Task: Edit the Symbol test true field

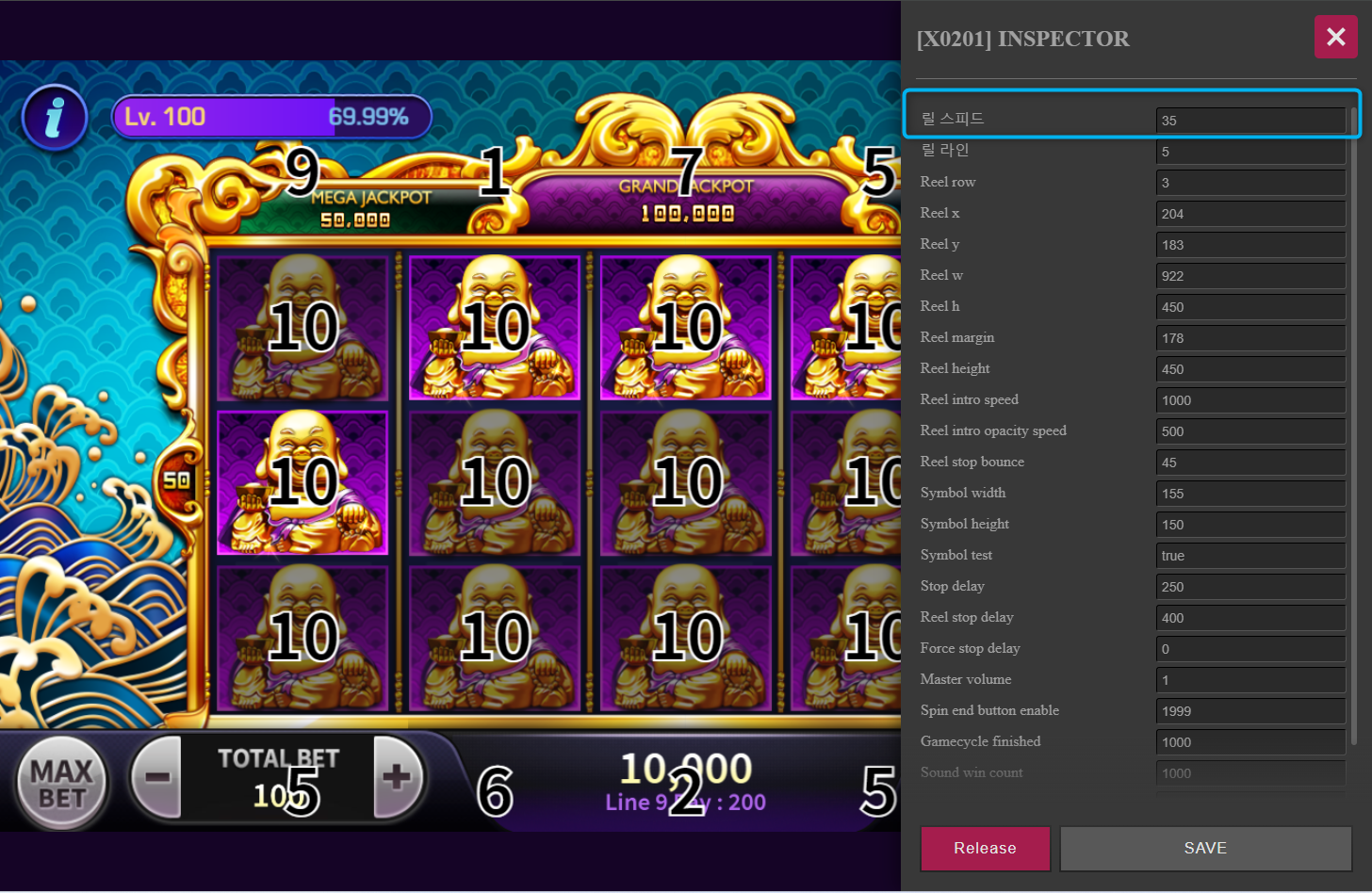Action: click(1250, 556)
